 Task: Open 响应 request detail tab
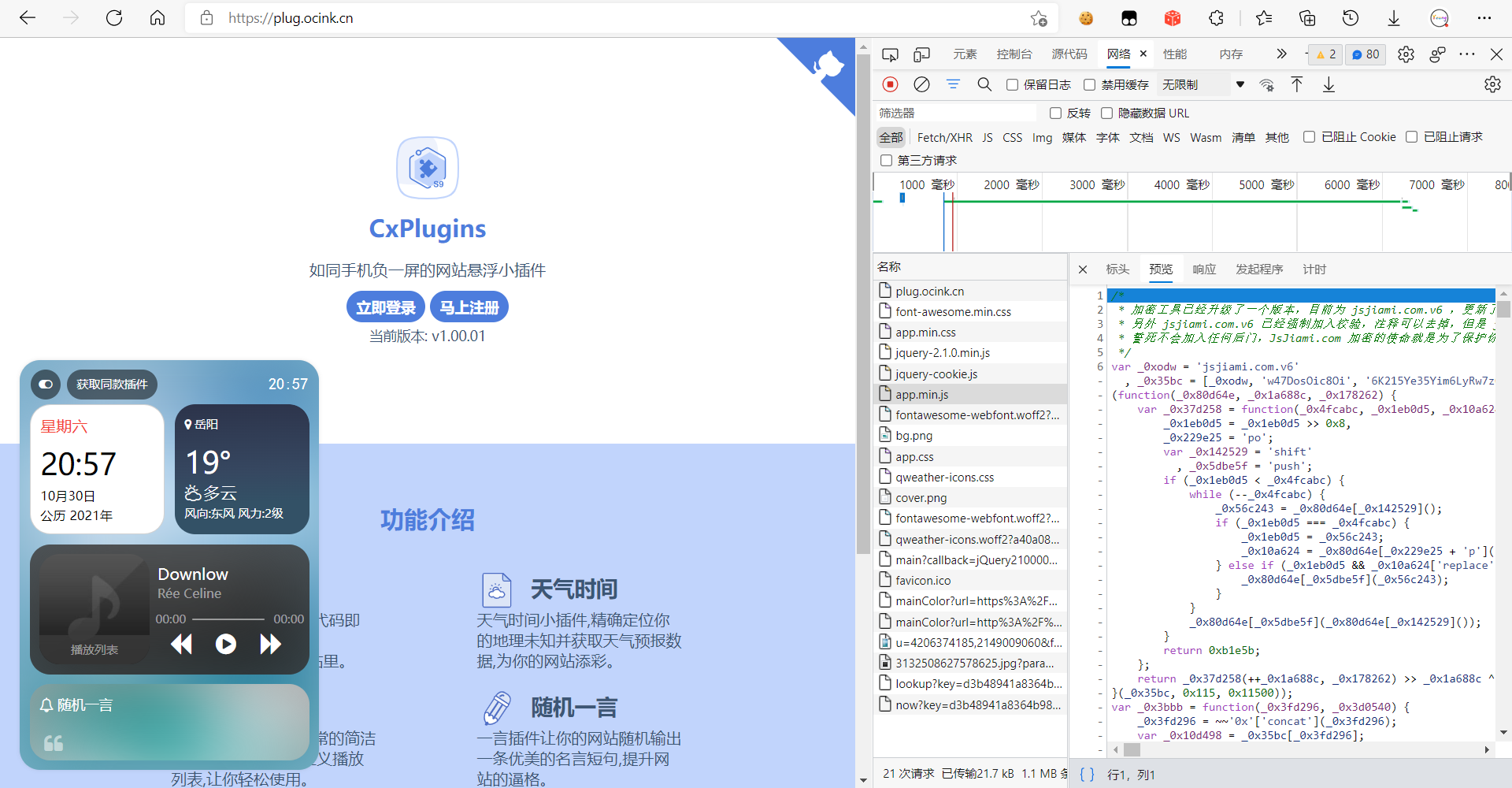pos(1204,269)
